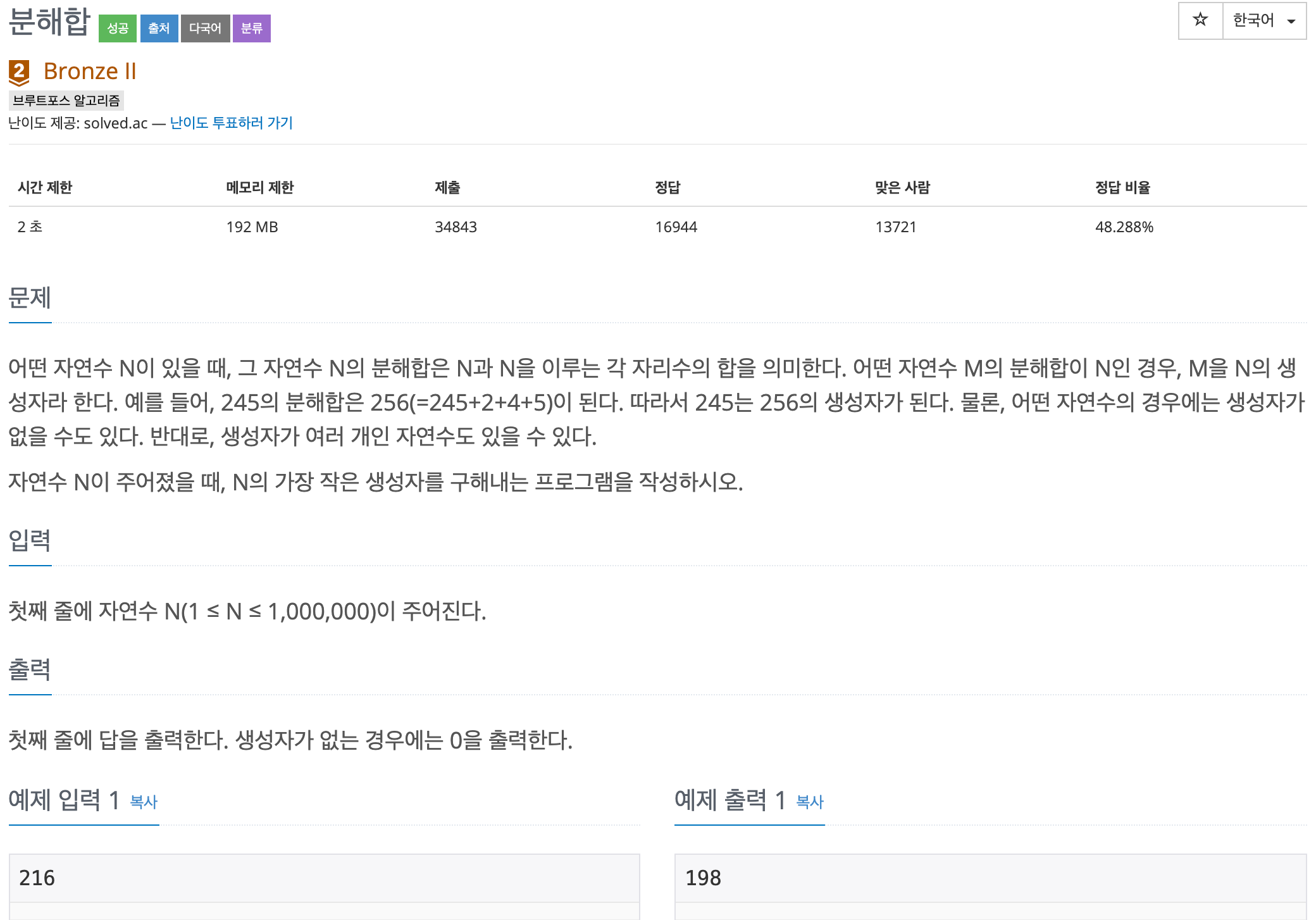Click the 입력 section heading
This screenshot has height=920, width=1316.
(30, 540)
